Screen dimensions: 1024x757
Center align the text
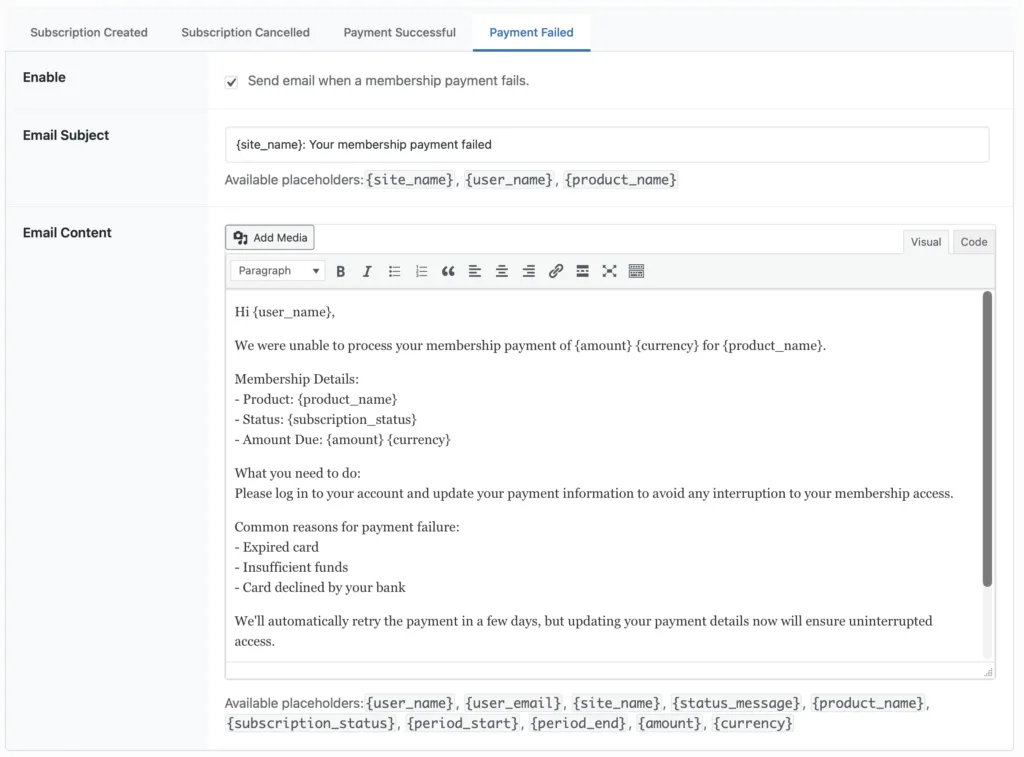coord(502,271)
